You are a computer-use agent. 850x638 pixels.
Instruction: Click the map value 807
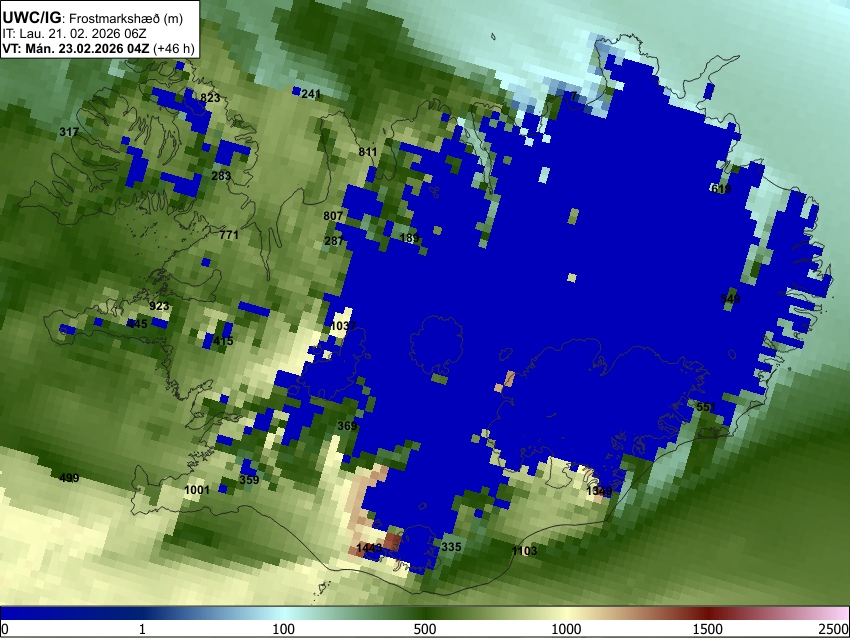(x=333, y=216)
